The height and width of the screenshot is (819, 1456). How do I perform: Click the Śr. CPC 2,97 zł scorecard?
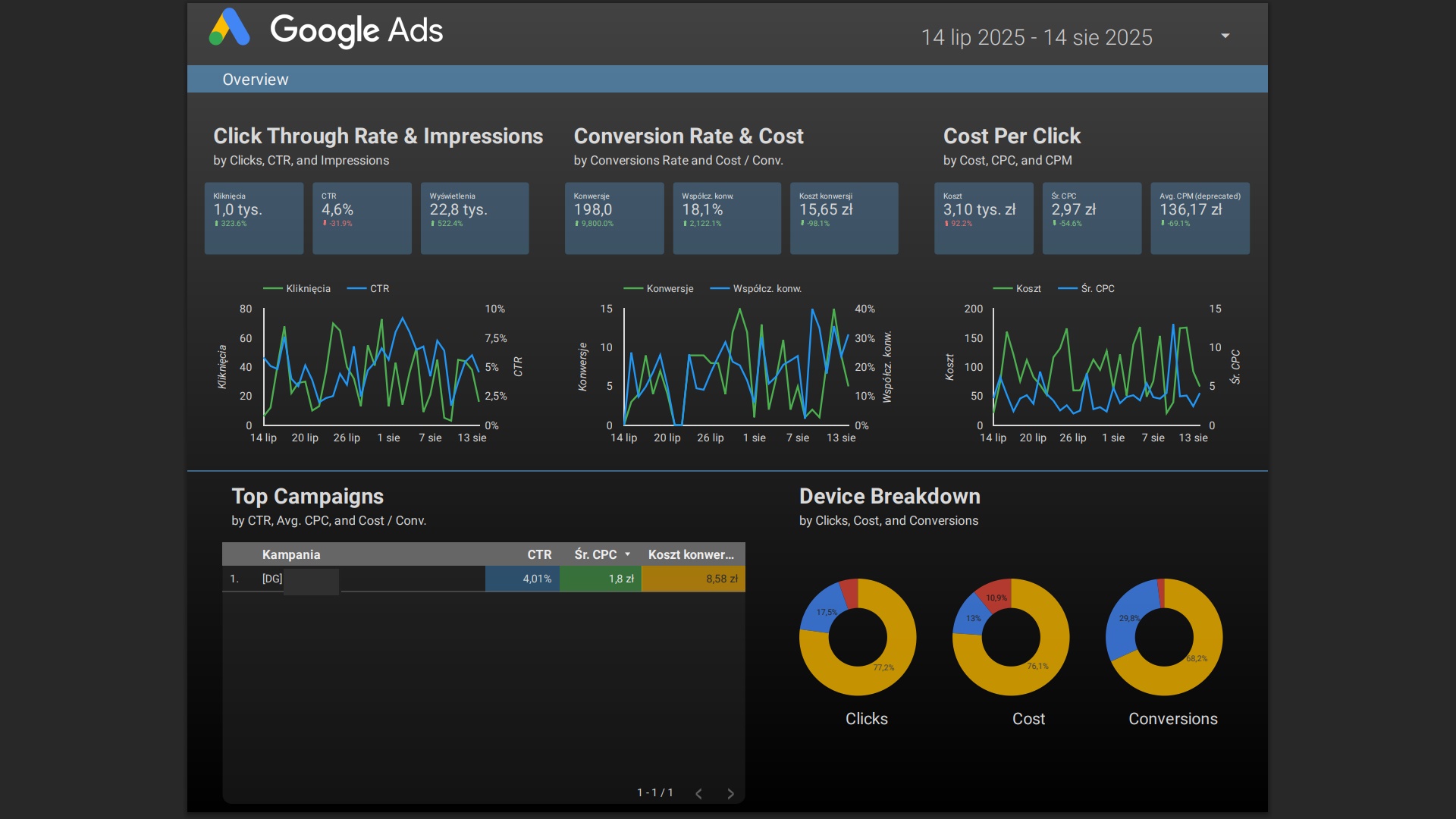tap(1091, 218)
